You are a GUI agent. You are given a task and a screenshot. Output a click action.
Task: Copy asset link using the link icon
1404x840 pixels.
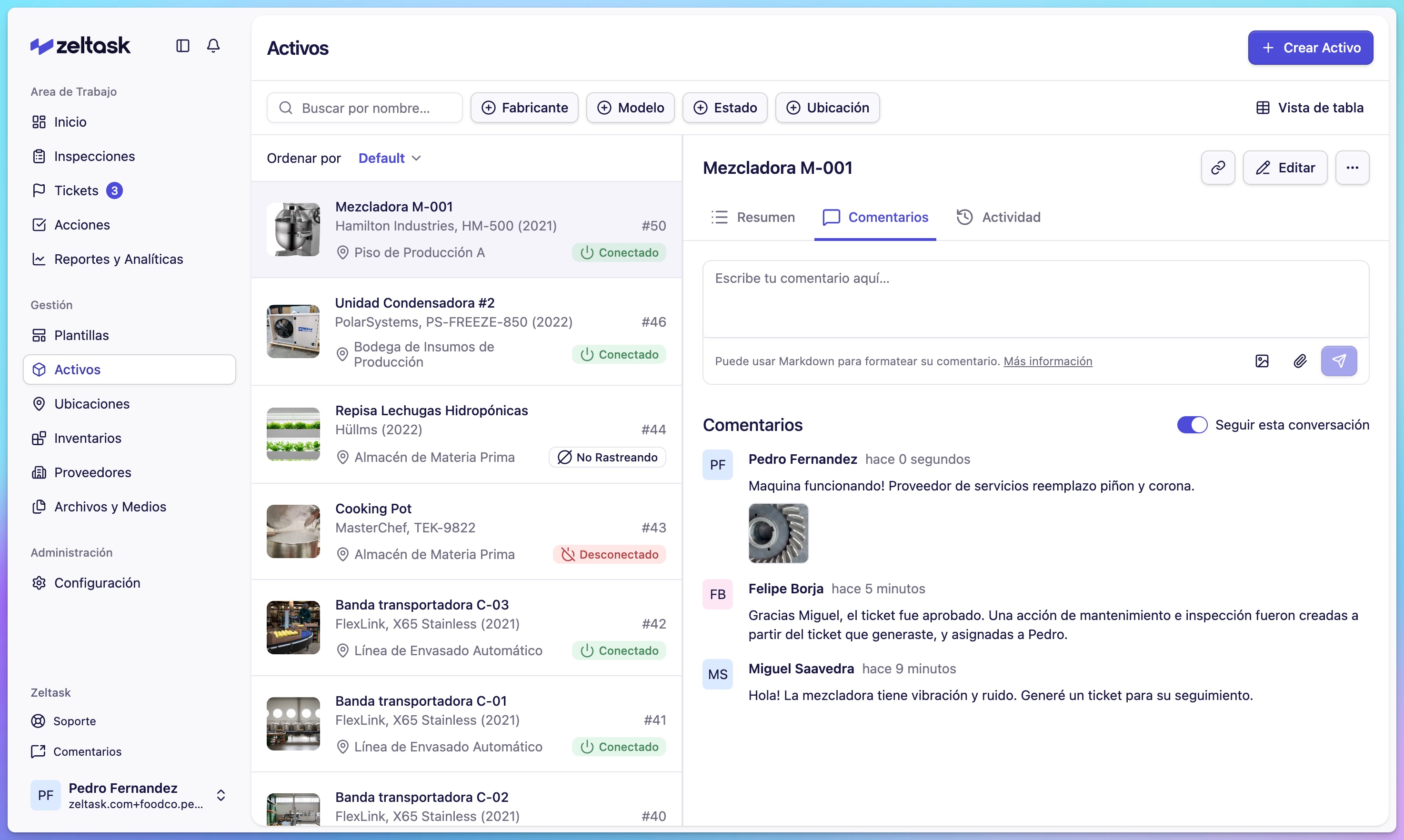point(1218,168)
